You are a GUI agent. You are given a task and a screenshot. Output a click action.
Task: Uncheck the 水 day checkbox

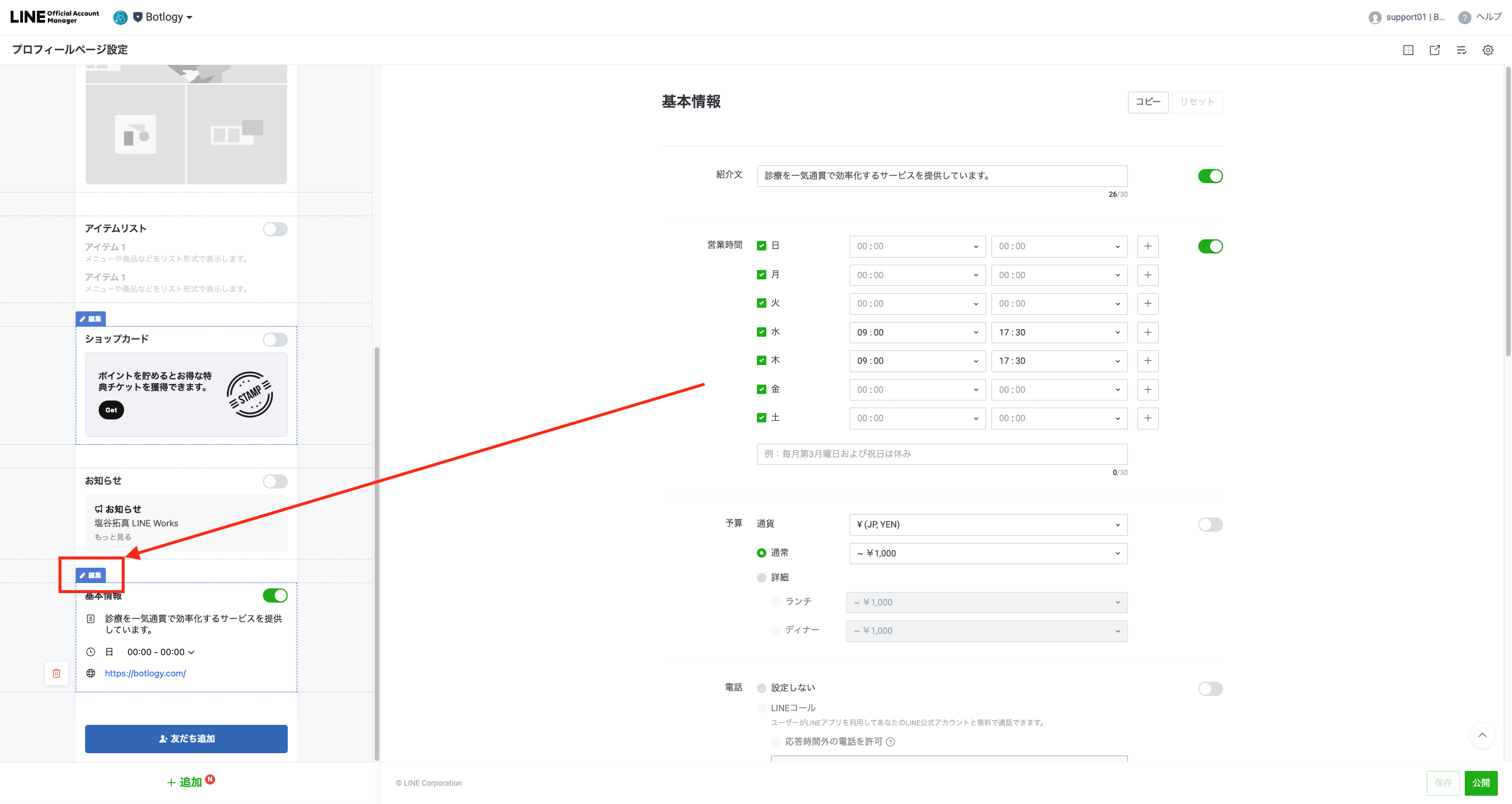click(x=762, y=332)
